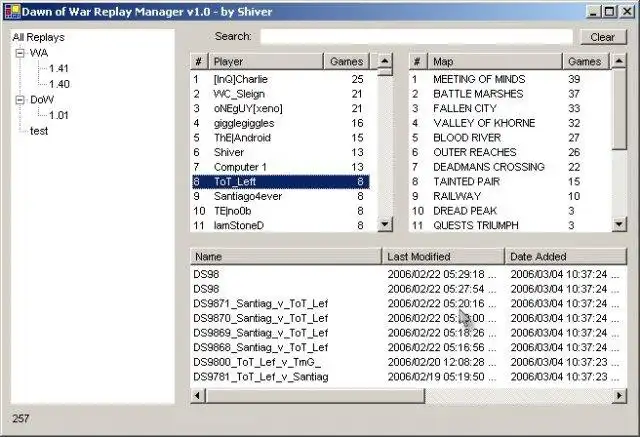The height and width of the screenshot is (437, 640).
Task: Sort players by Games column header
Action: (x=347, y=62)
